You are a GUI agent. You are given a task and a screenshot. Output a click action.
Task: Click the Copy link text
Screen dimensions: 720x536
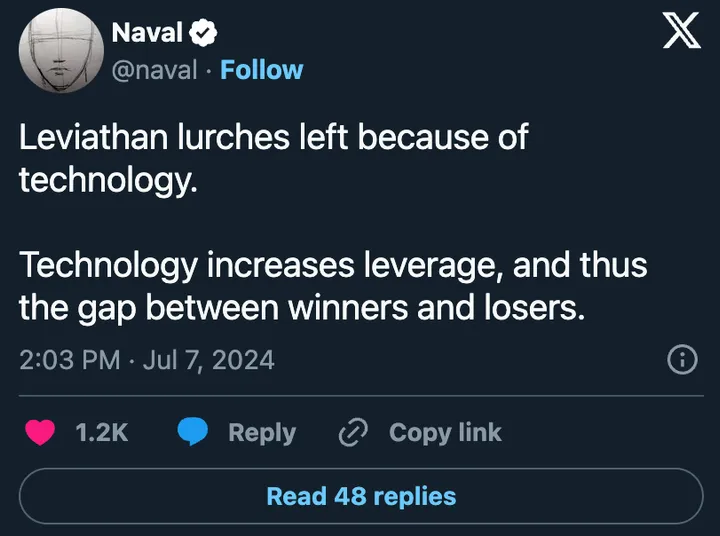[x=445, y=432]
